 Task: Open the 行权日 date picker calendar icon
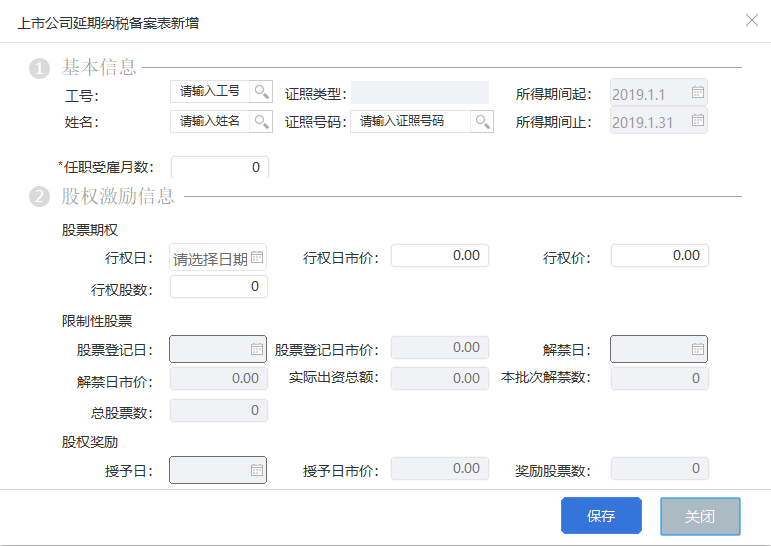[x=257, y=257]
